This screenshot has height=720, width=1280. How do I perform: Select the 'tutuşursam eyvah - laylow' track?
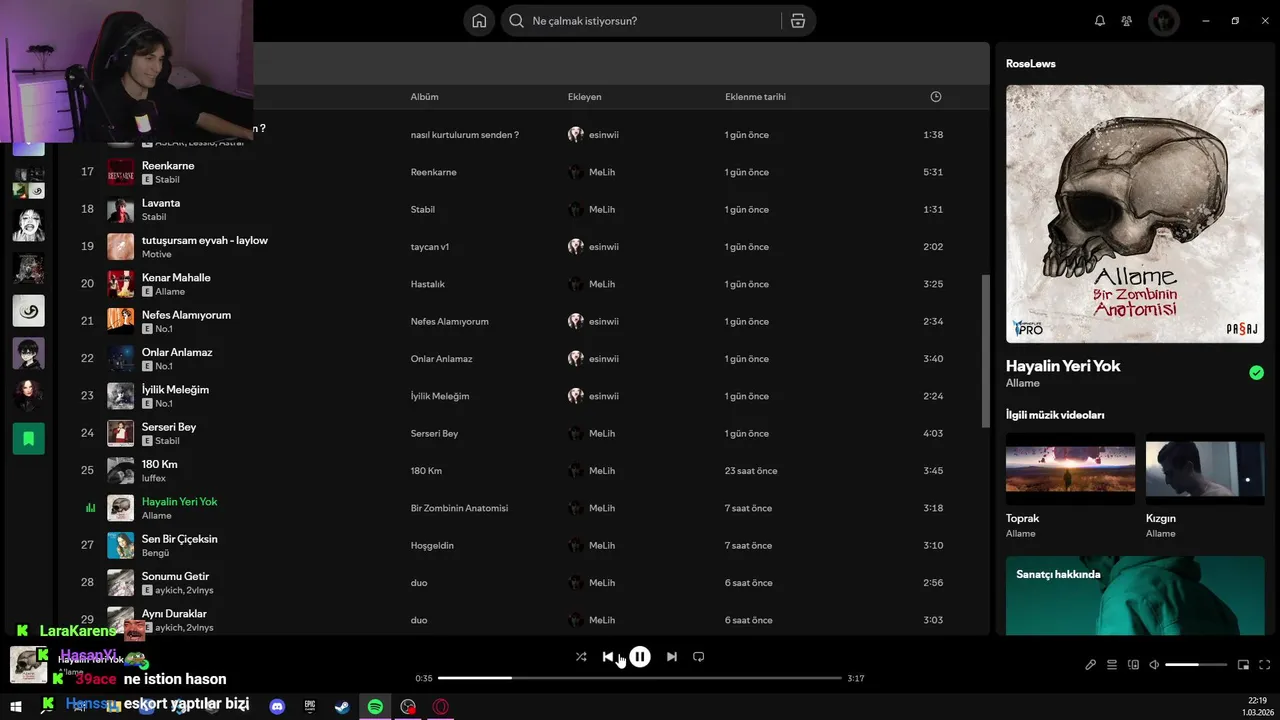click(205, 240)
